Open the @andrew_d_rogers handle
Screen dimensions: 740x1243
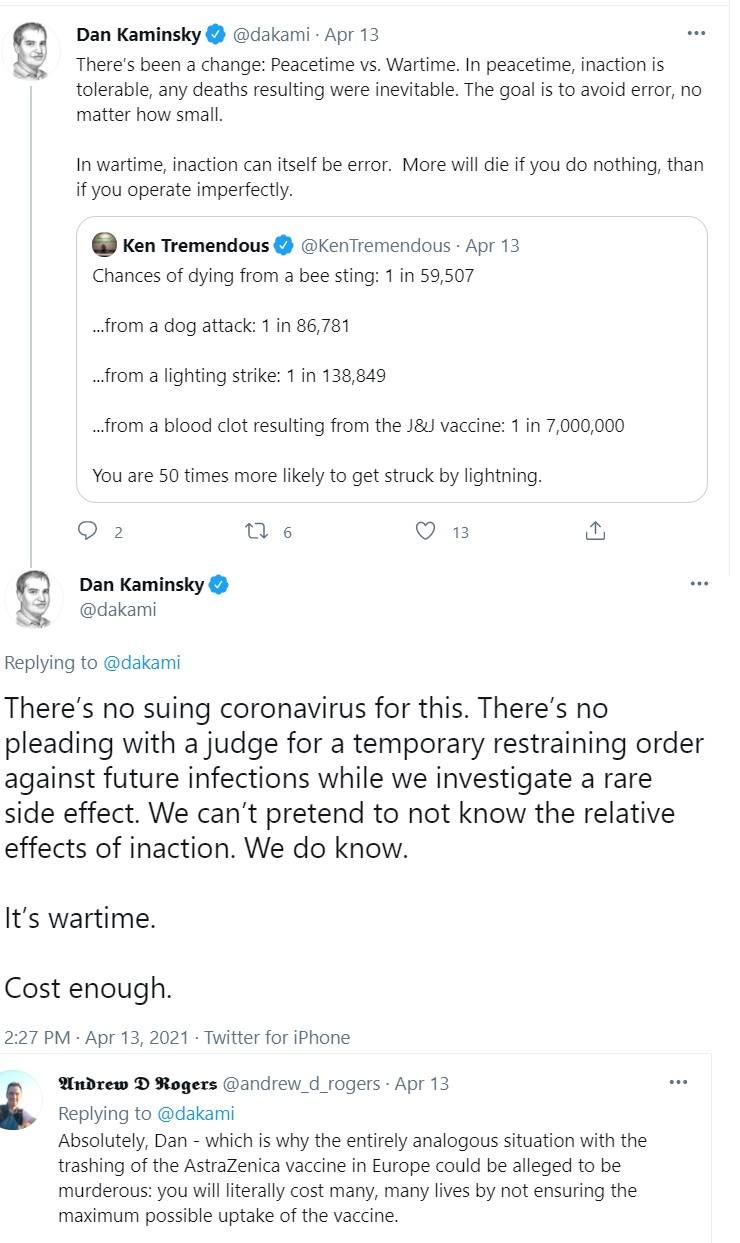(x=301, y=1083)
